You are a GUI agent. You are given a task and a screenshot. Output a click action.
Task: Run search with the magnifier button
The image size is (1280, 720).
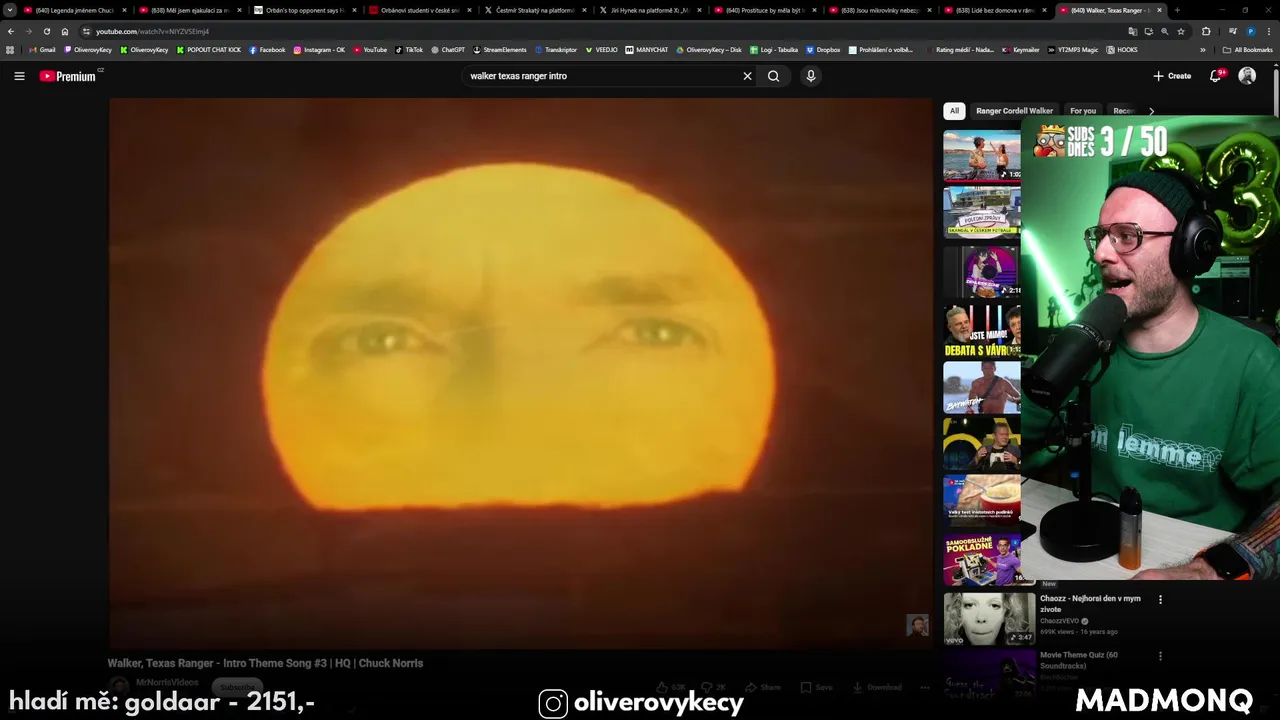click(774, 76)
